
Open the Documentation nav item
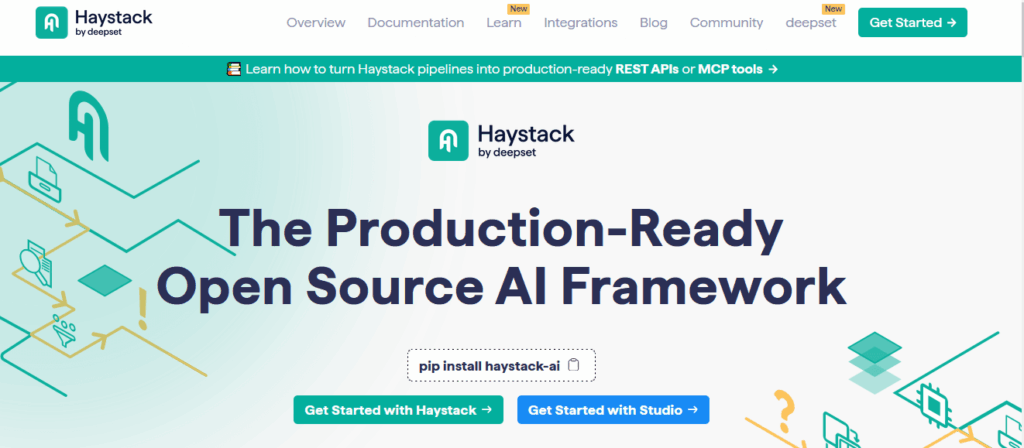pyautogui.click(x=415, y=23)
